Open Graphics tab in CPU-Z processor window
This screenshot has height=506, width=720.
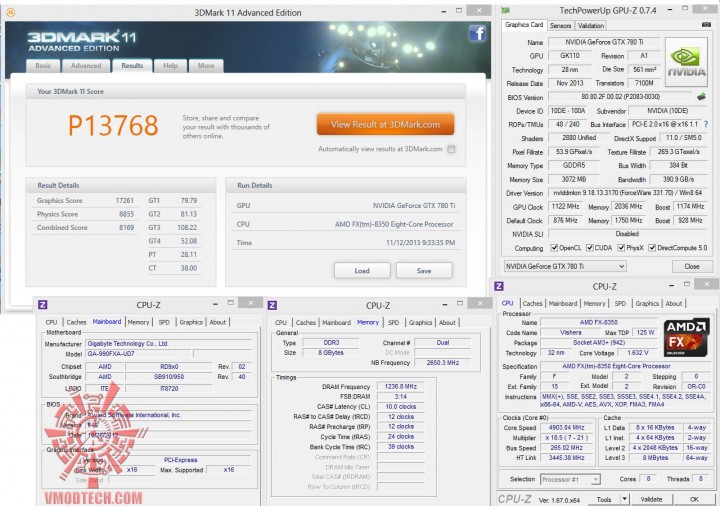pyautogui.click(x=647, y=304)
